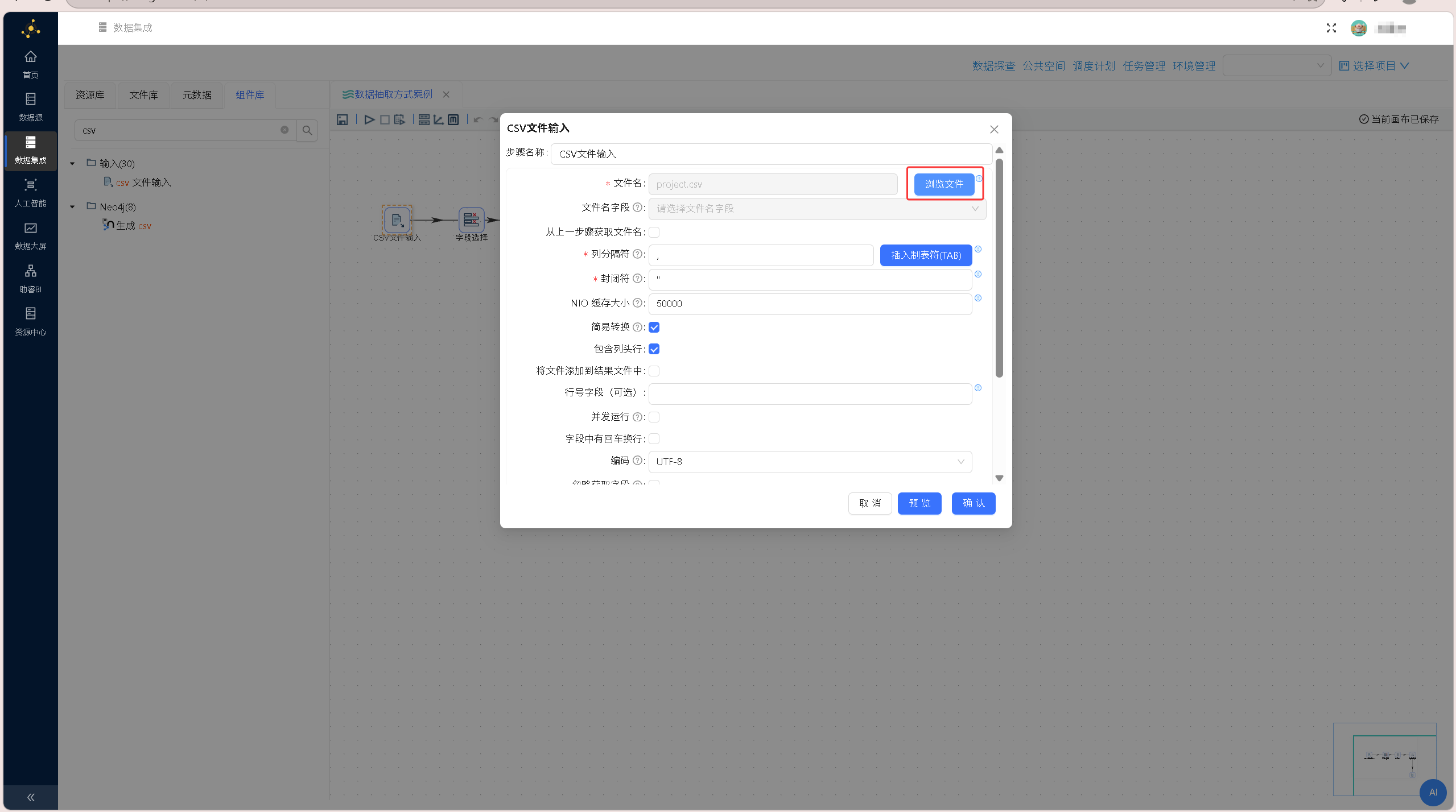Click the axis arrows toolbar icon
The height and width of the screenshot is (812, 1456).
pos(439,119)
